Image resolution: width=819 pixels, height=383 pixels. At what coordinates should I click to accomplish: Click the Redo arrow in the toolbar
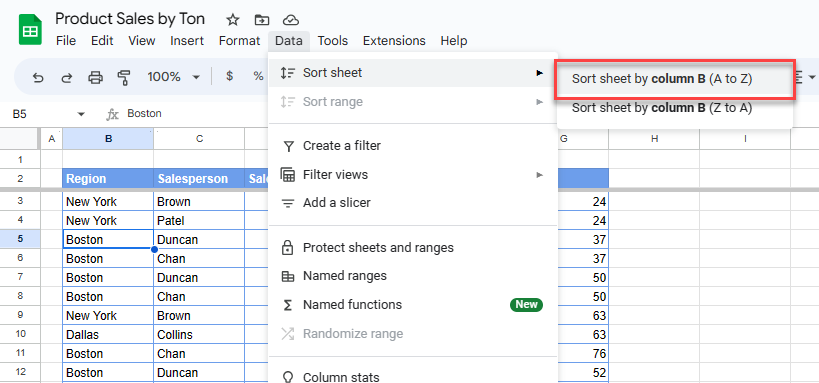pos(66,77)
